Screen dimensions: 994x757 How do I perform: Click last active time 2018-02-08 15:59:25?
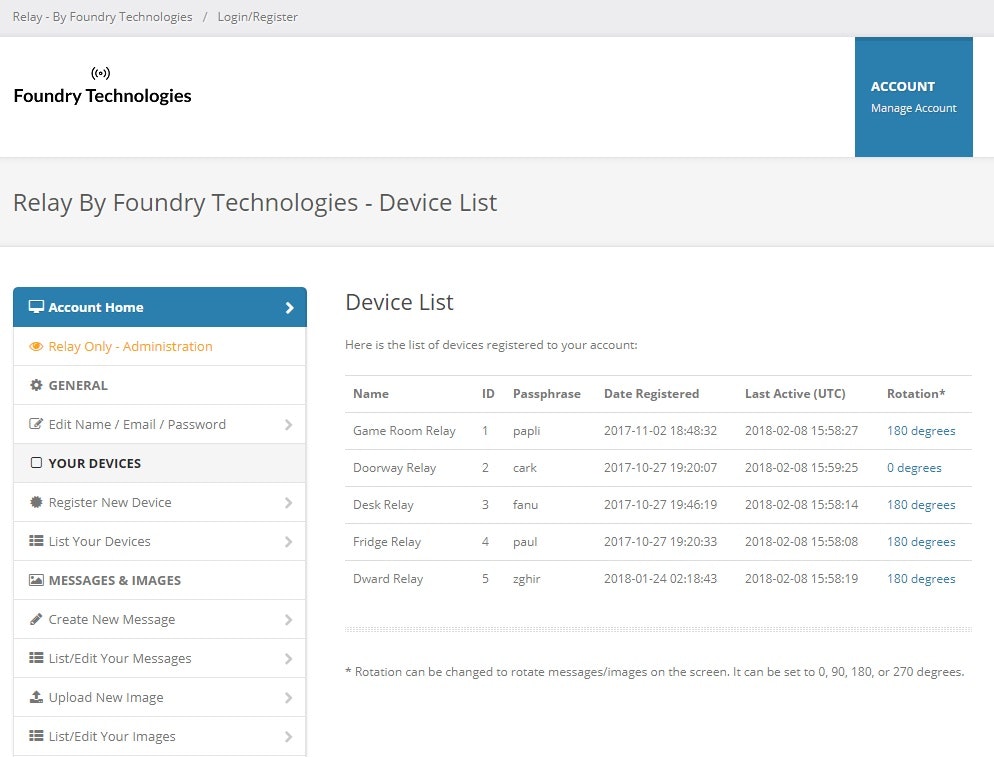pos(801,468)
